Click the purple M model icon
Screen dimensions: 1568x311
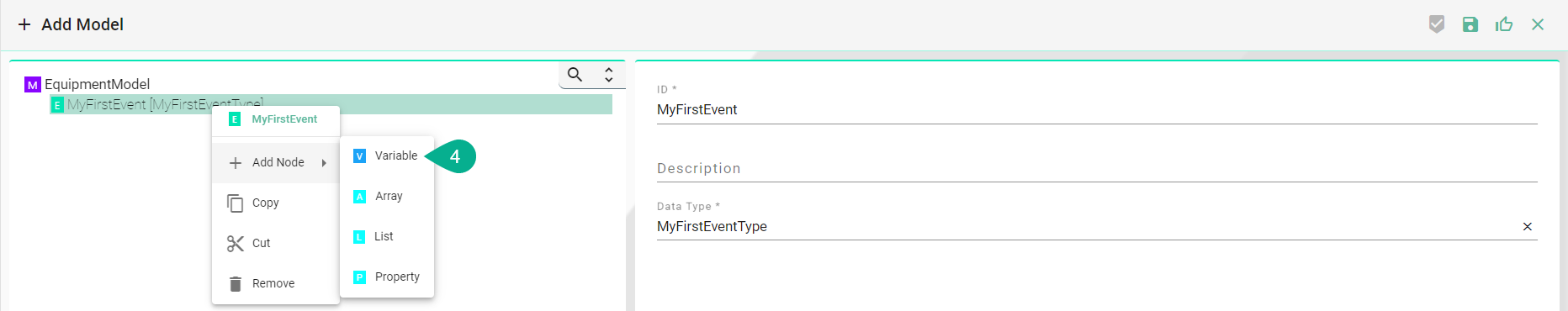33,84
